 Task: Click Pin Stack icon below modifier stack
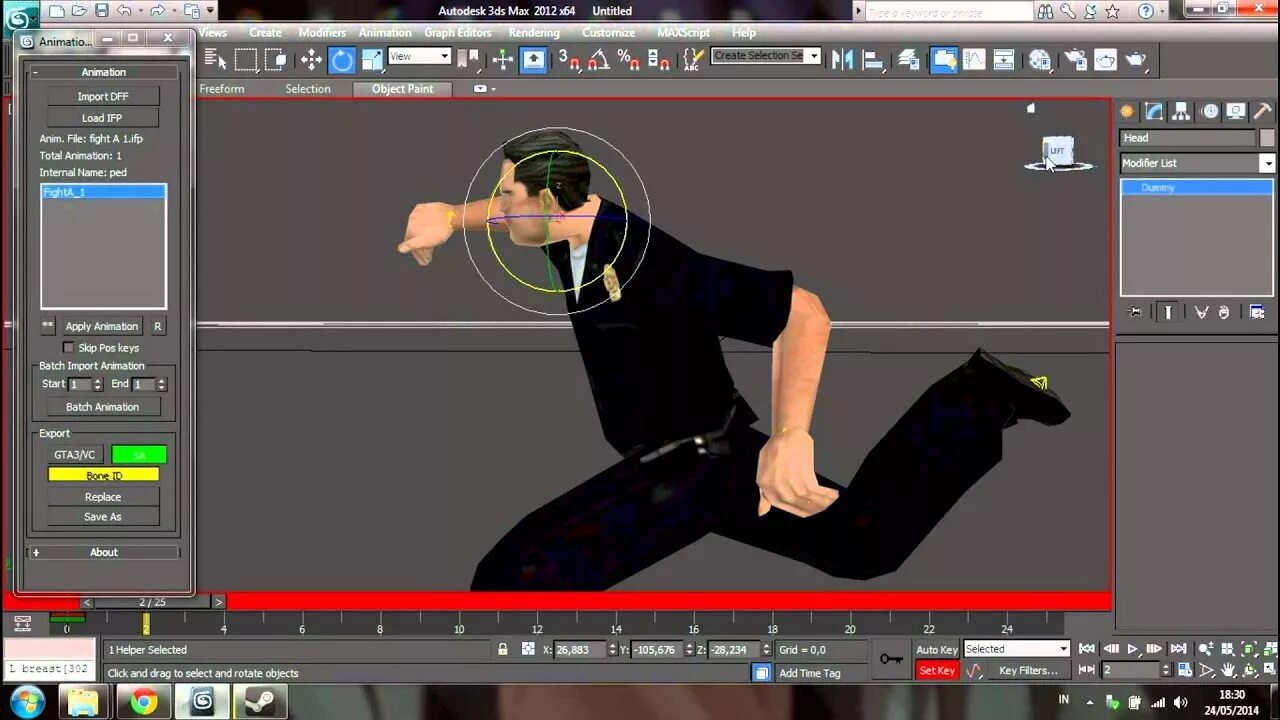(1134, 312)
